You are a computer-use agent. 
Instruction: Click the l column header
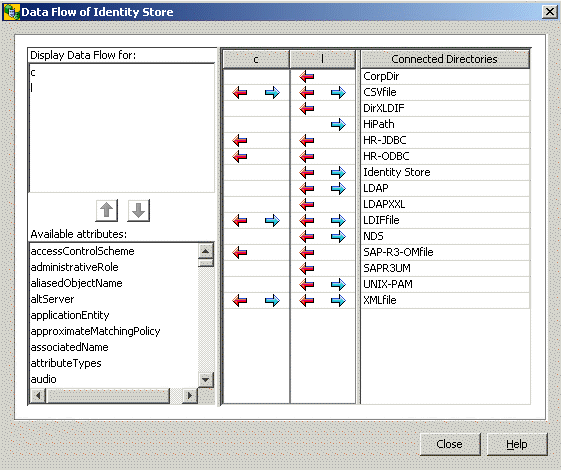tap(322, 59)
